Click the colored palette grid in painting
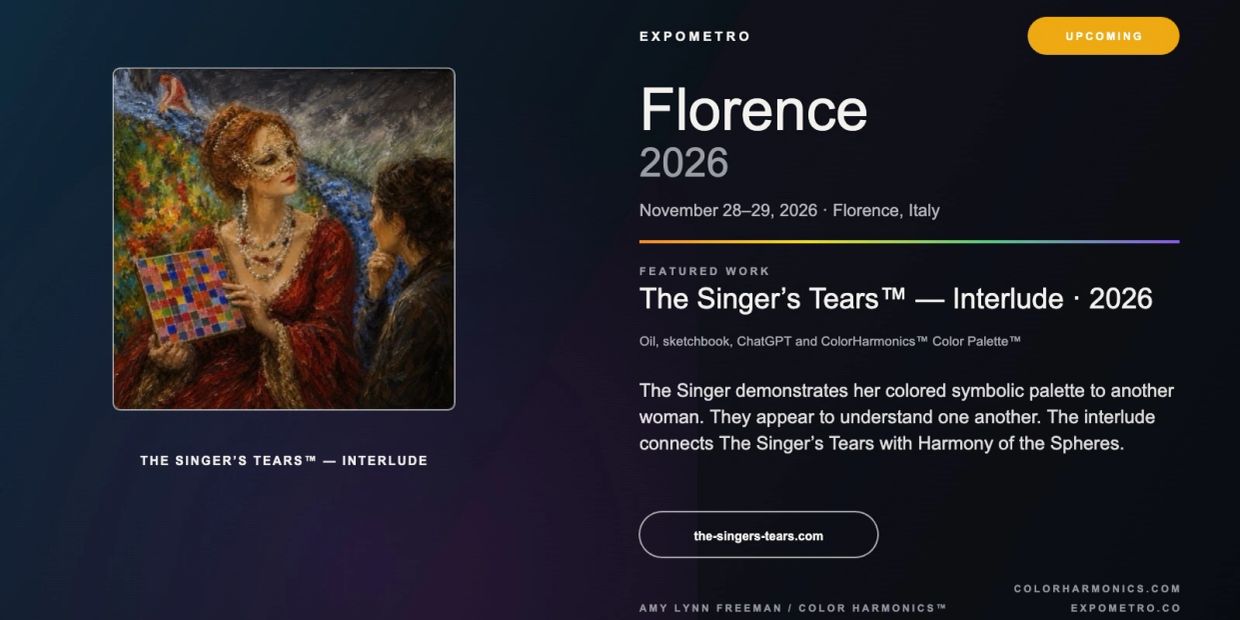Screen dimensions: 1240x620 tap(191, 295)
